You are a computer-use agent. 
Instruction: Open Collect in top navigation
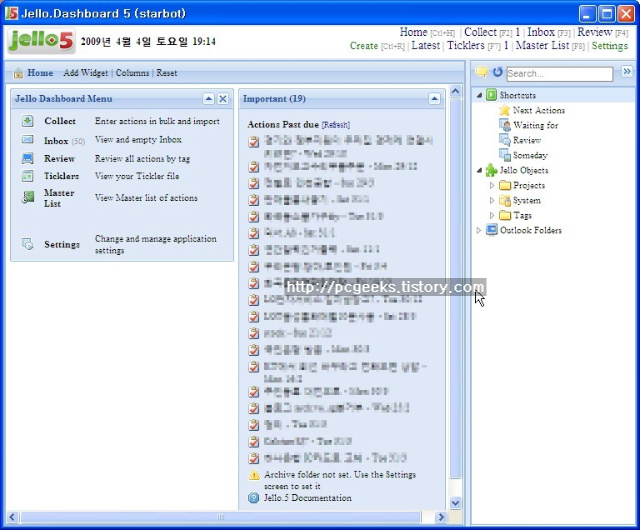(480, 32)
